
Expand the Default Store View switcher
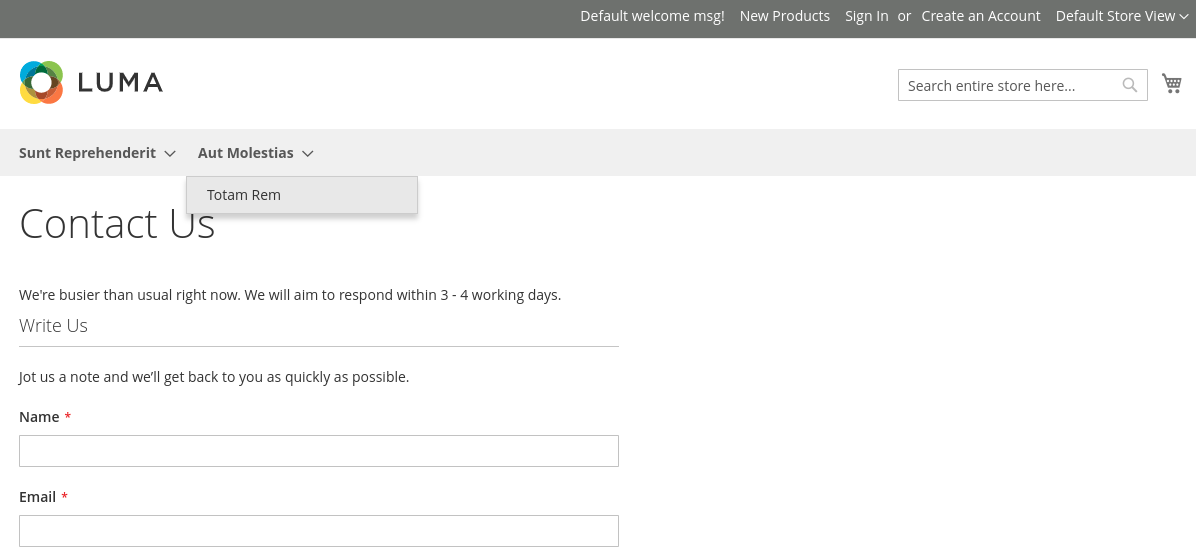click(x=1121, y=16)
